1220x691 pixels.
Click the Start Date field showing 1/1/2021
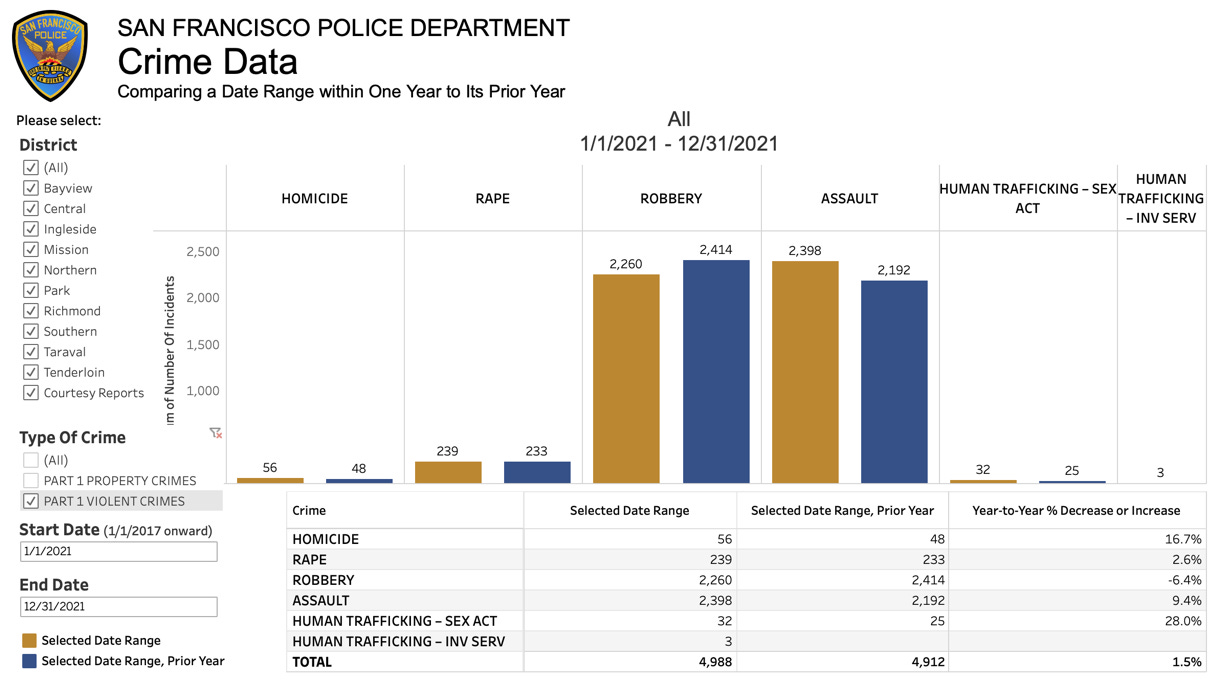click(118, 551)
